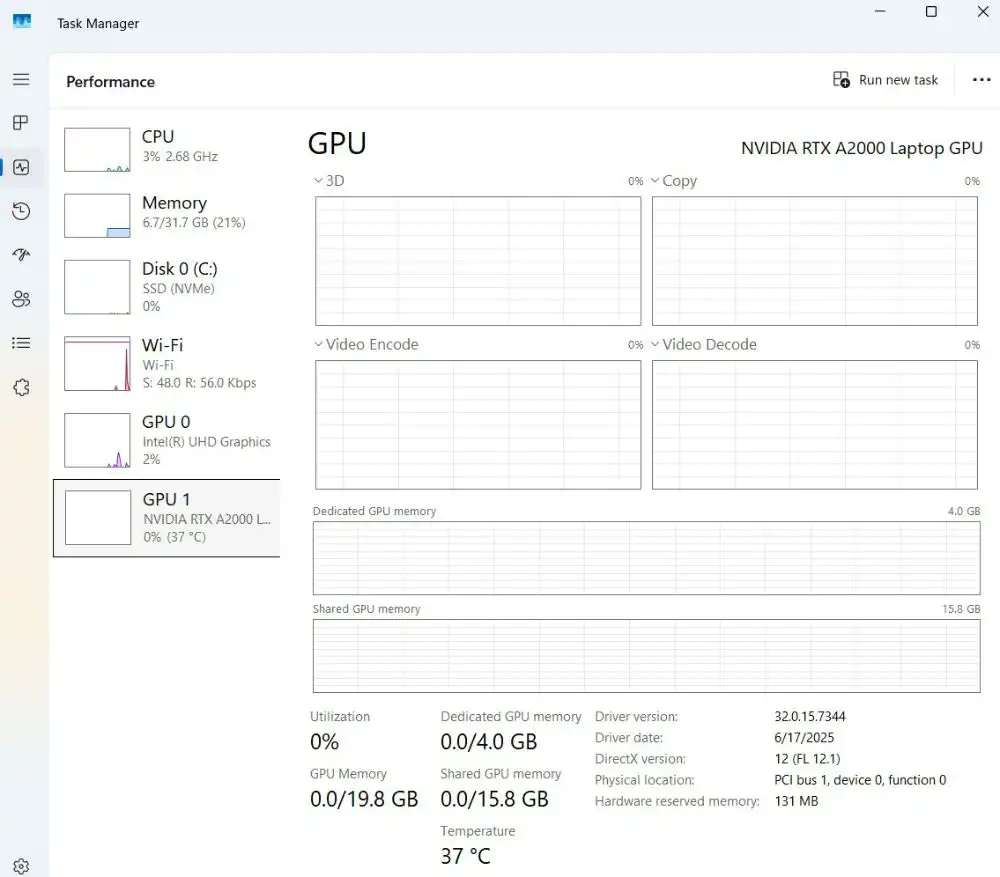
Task: Click Run new task button
Action: coord(886,80)
